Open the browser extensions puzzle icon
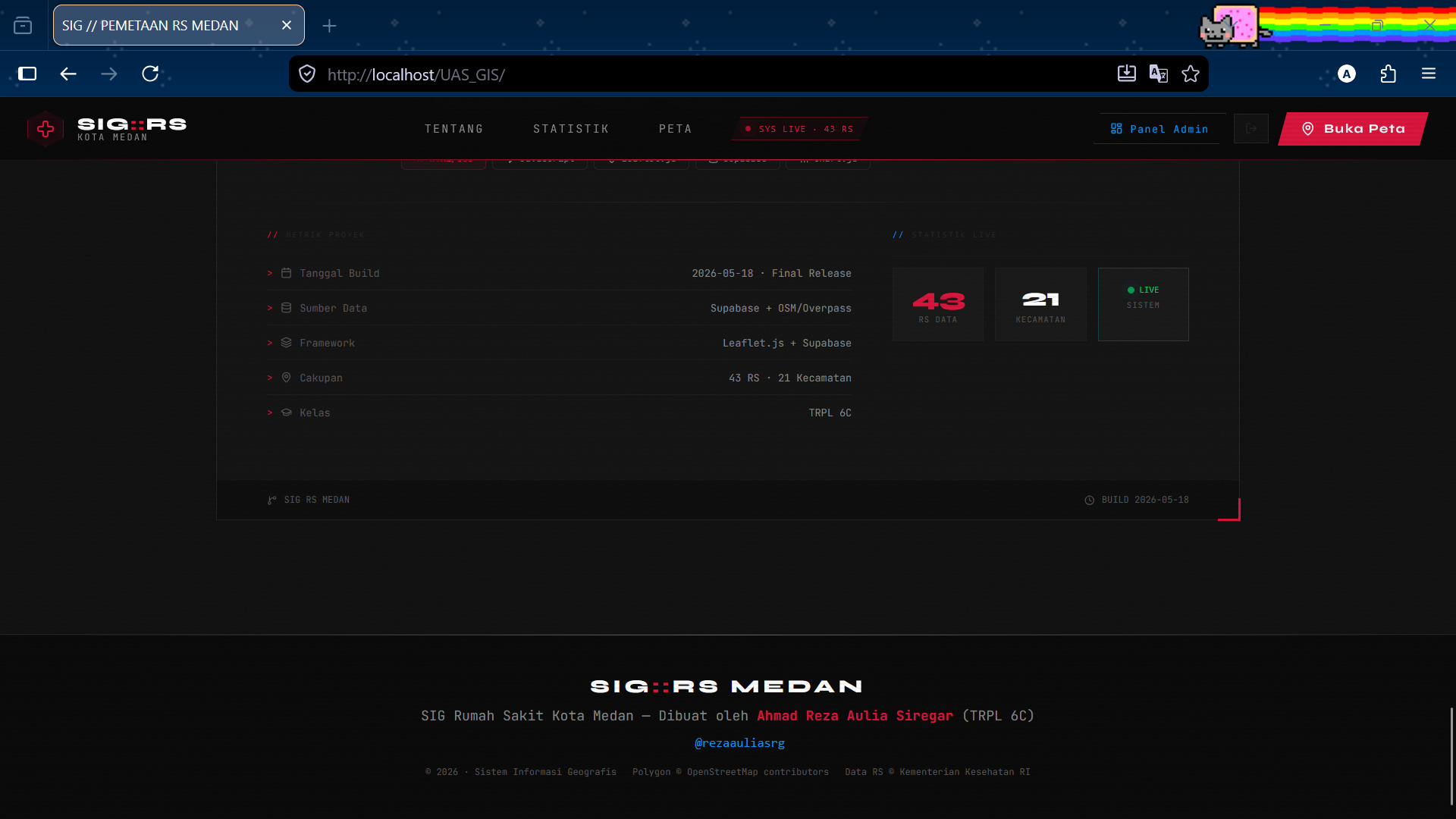1456x819 pixels. click(1388, 74)
